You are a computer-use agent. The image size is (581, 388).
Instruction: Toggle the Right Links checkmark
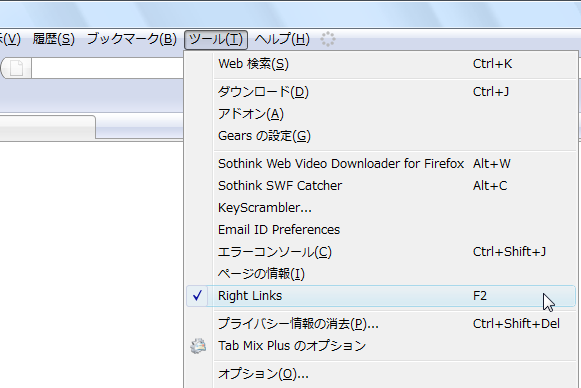click(197, 295)
